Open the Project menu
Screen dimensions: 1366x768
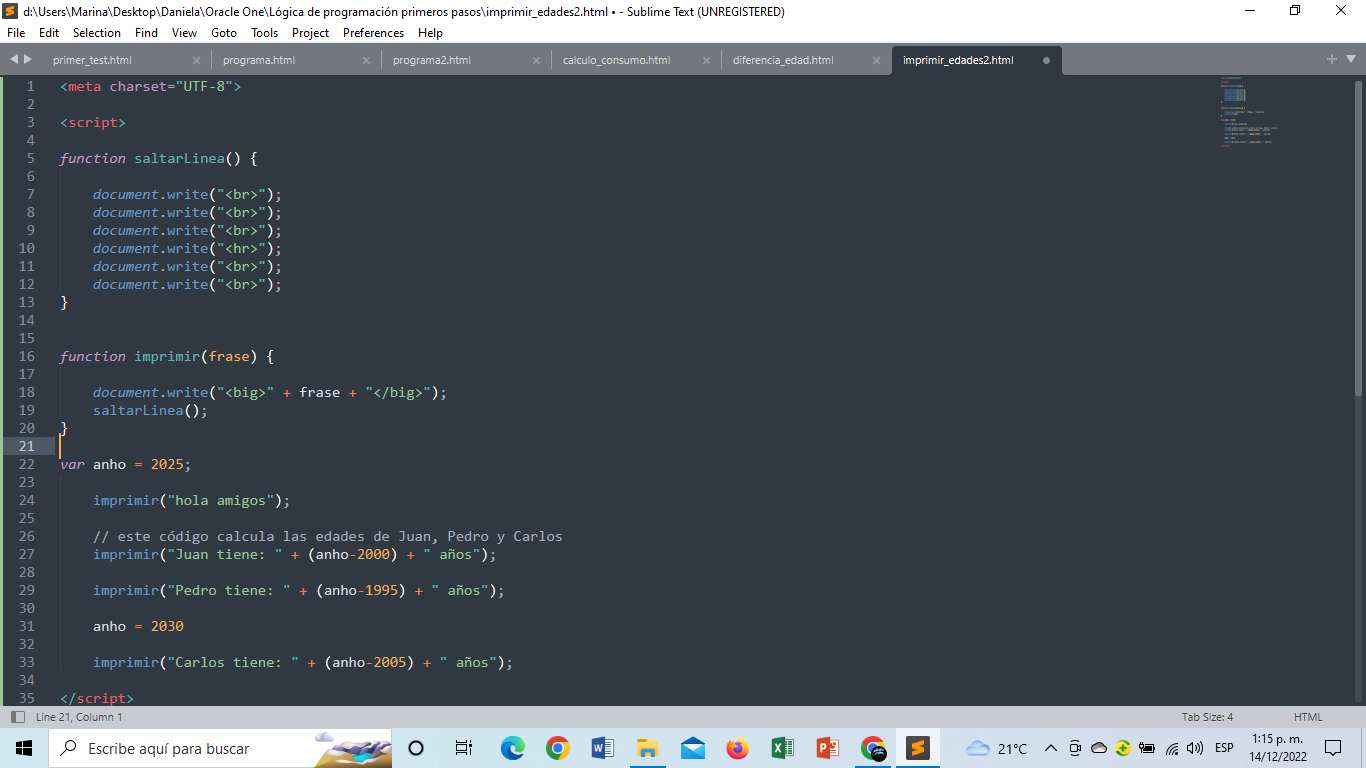(310, 32)
